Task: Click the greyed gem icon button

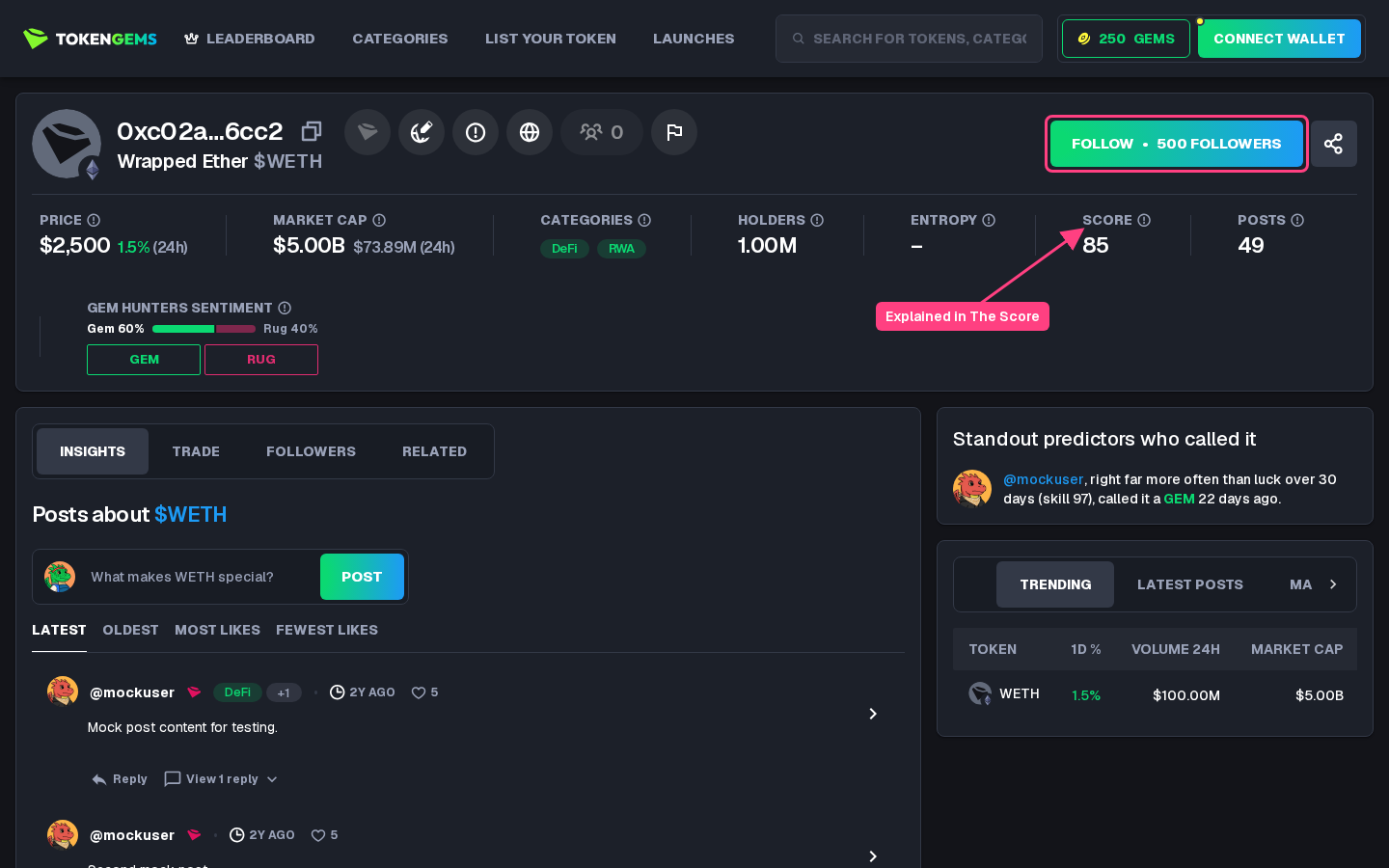Action: point(368,132)
